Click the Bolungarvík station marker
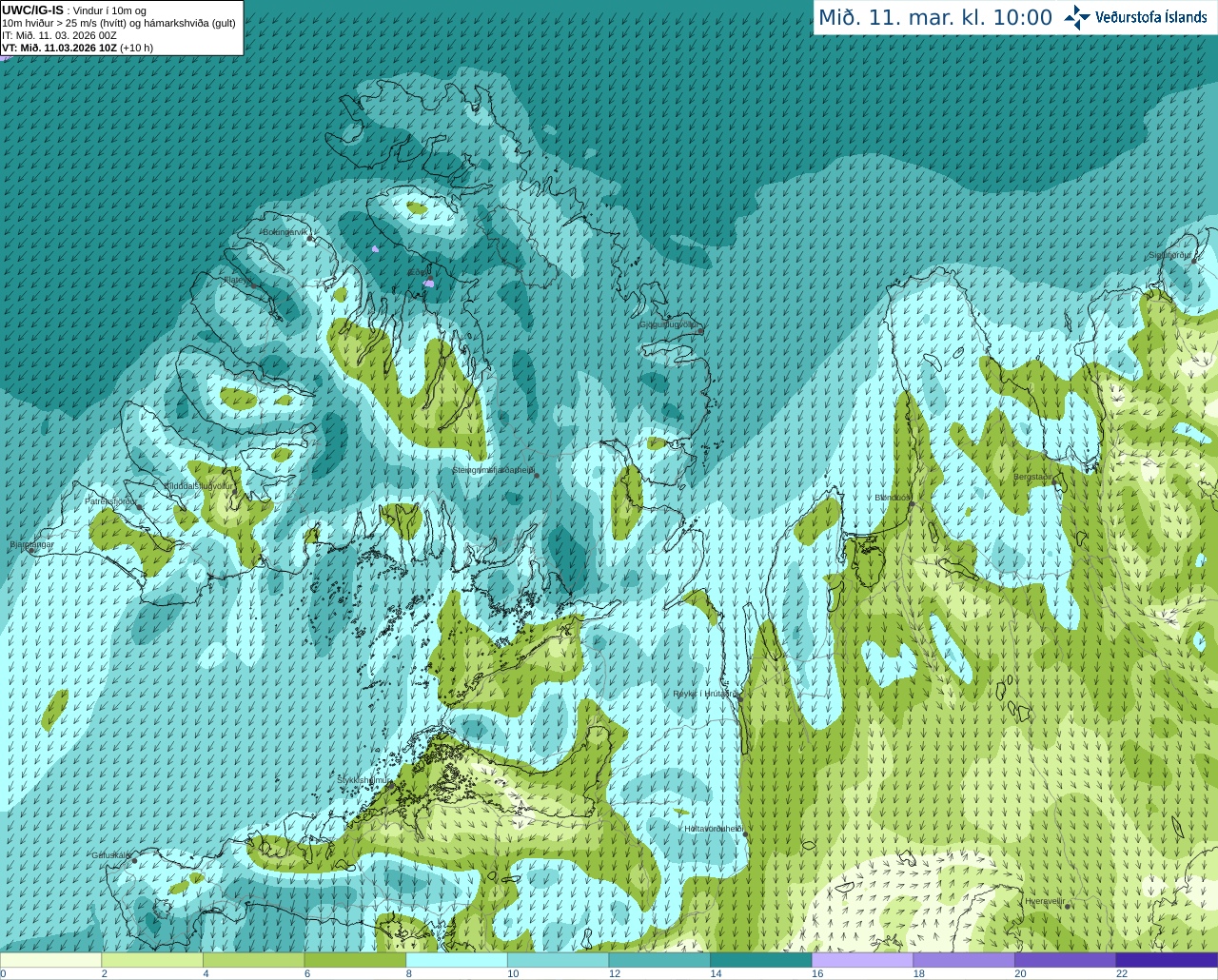The height and width of the screenshot is (980, 1218). (x=310, y=239)
